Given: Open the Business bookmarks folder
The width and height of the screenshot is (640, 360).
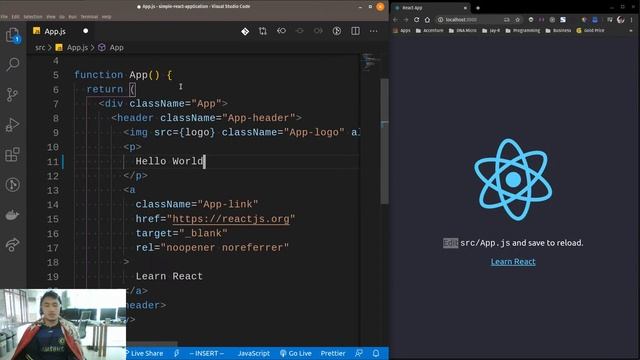Looking at the screenshot, I should pyautogui.click(x=558, y=31).
